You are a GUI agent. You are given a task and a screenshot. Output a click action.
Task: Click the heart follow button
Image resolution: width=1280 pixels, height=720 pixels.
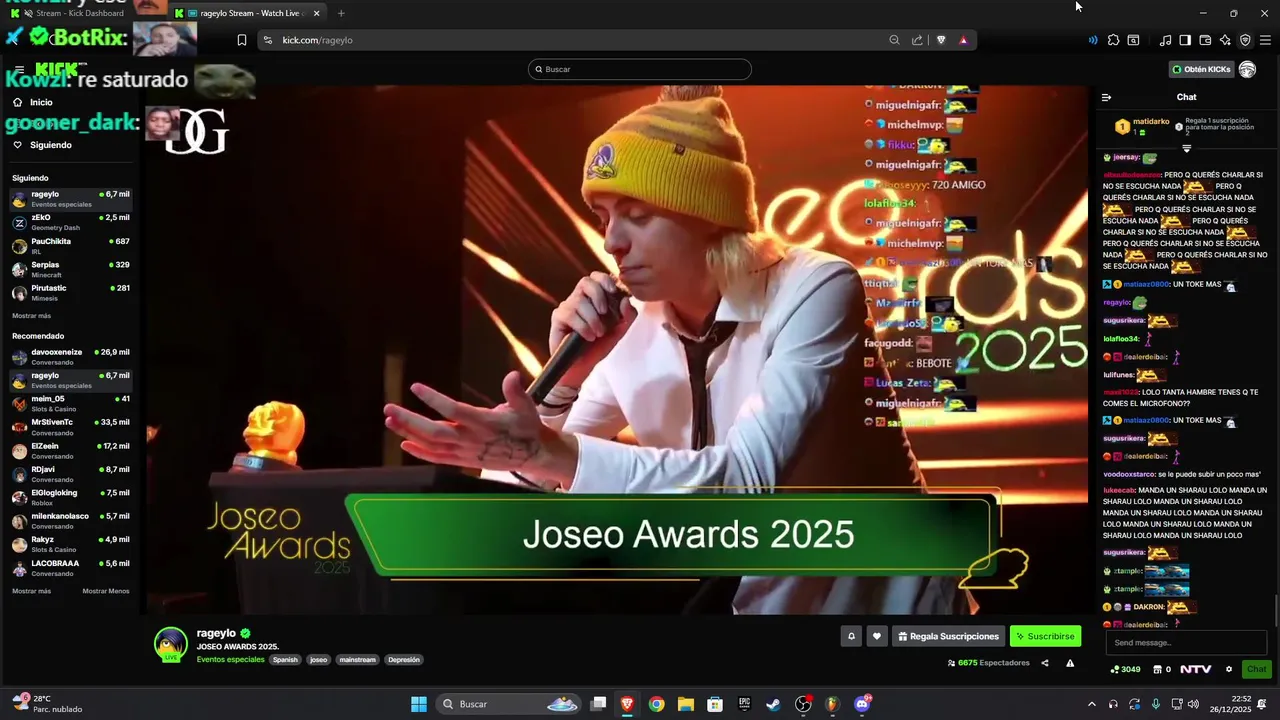[x=877, y=636]
